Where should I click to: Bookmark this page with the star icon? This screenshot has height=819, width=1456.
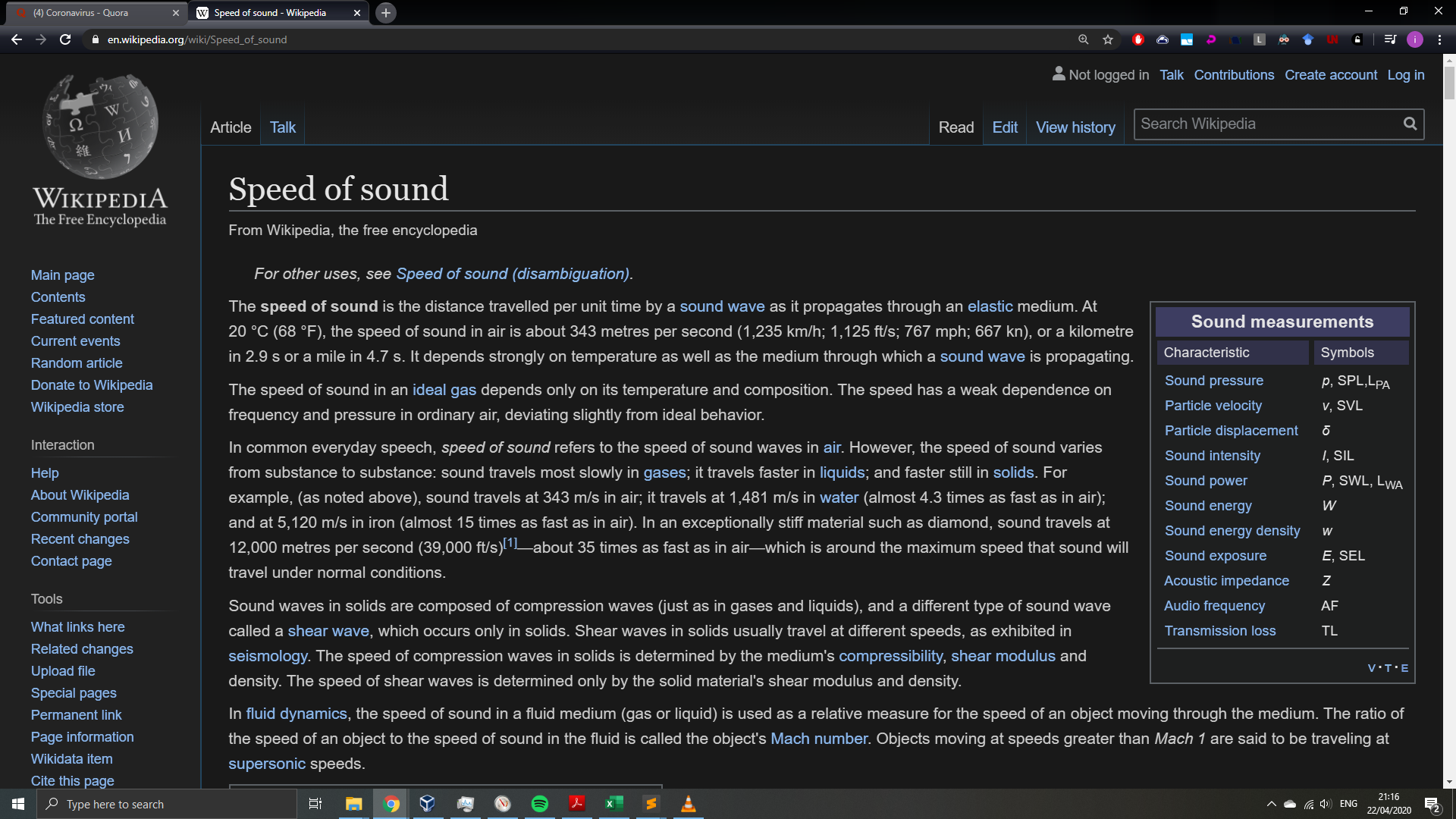click(x=1108, y=39)
